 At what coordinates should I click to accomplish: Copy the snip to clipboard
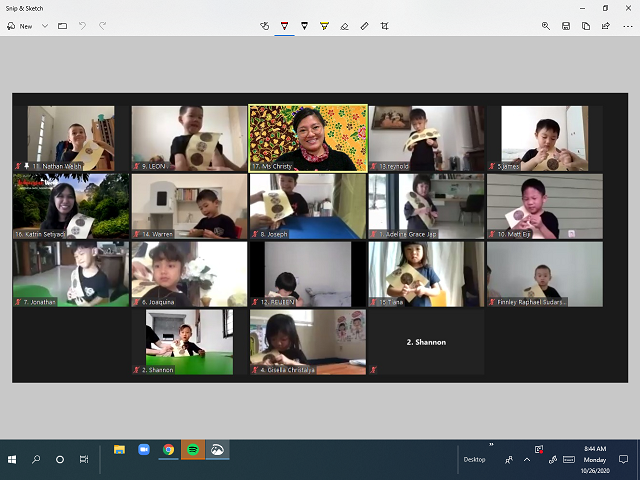click(x=586, y=26)
